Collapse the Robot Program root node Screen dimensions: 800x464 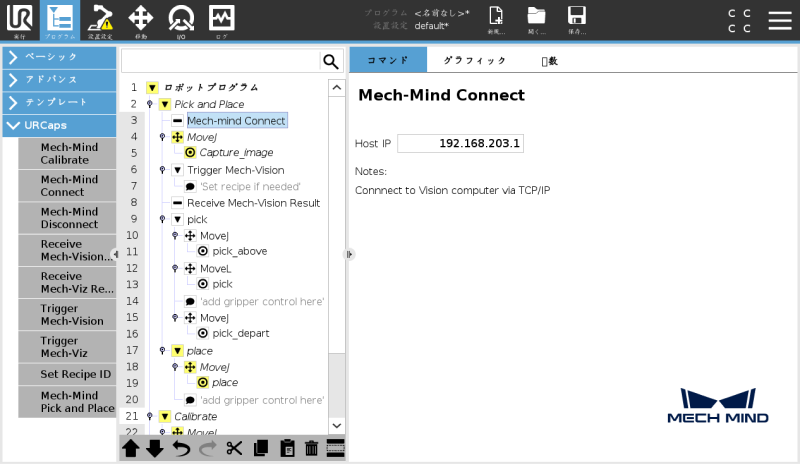pos(152,88)
